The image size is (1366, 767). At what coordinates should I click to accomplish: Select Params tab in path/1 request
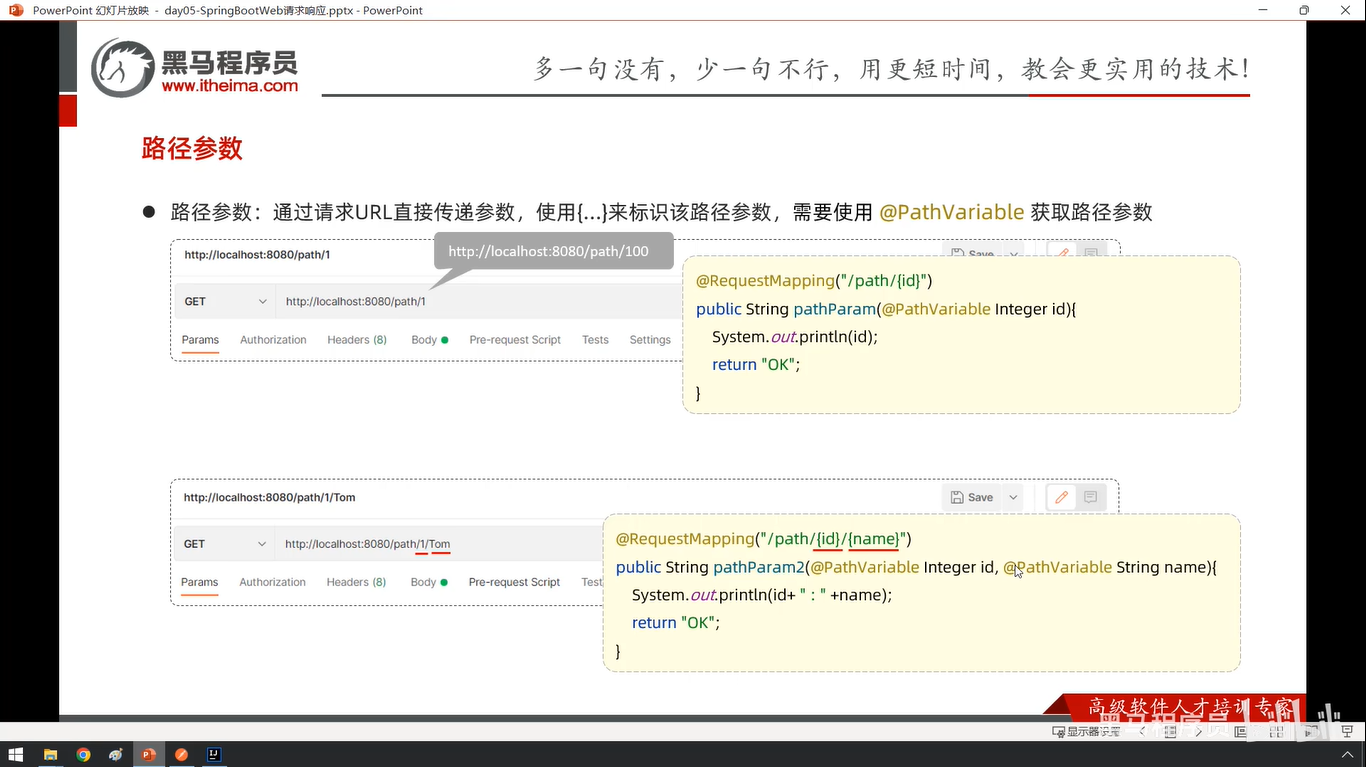[x=200, y=340]
